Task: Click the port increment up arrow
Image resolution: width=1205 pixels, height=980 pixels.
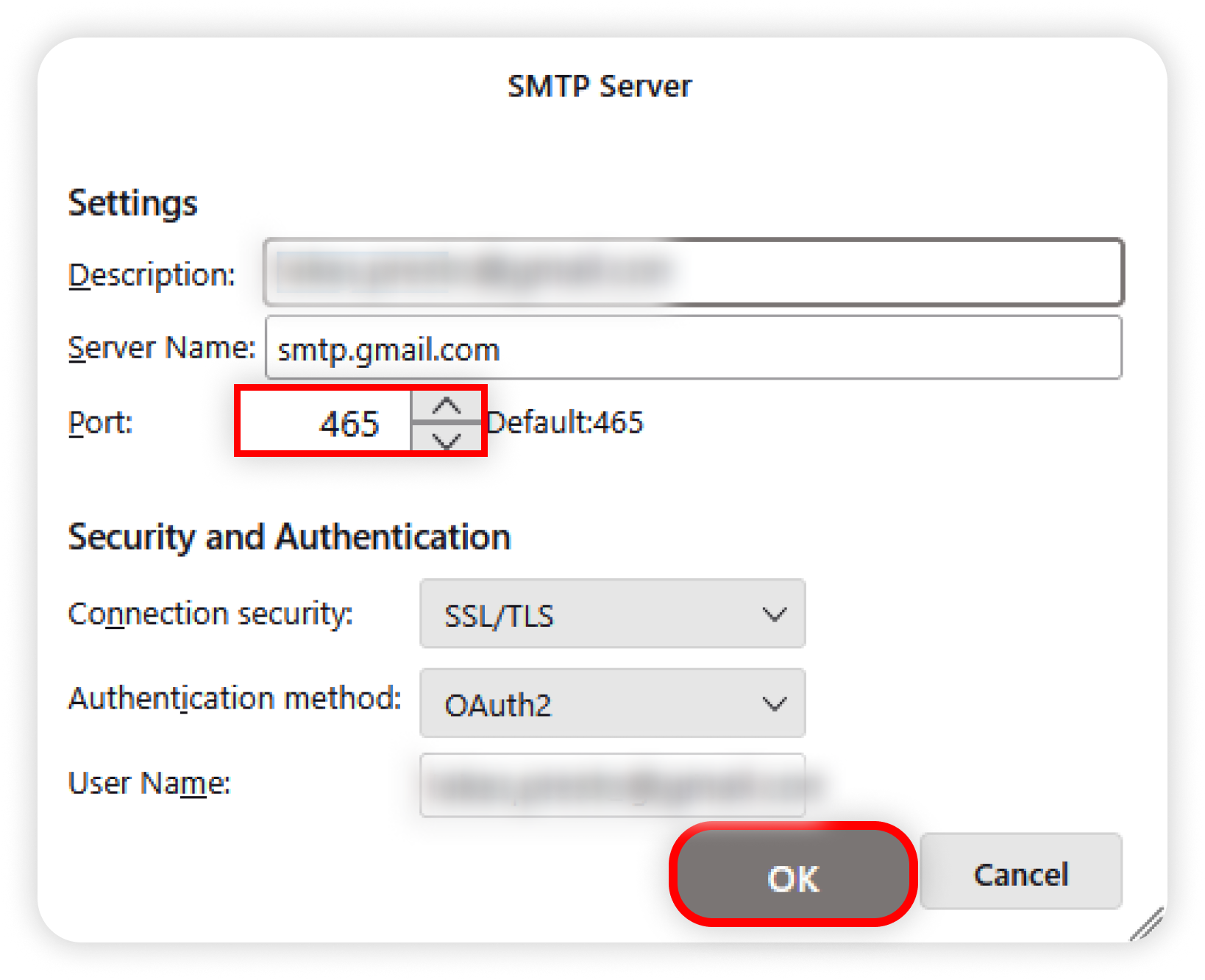Action: (446, 406)
